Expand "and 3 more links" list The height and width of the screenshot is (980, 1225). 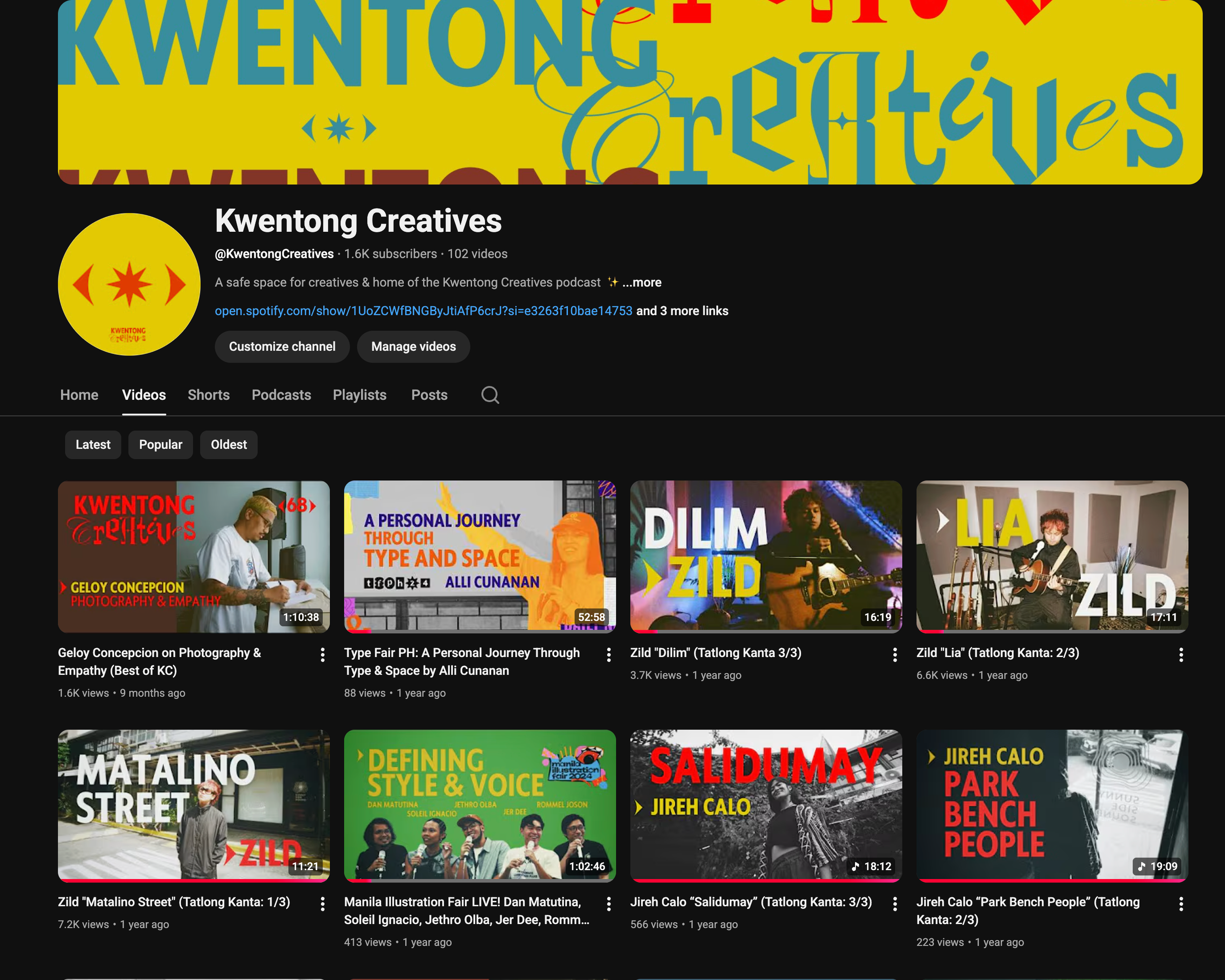[682, 311]
